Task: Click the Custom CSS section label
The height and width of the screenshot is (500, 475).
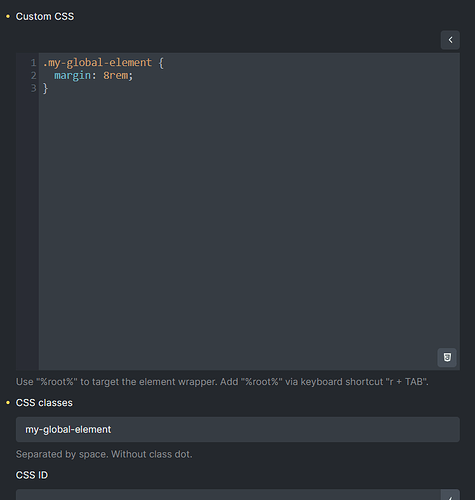Action: [x=45, y=16]
